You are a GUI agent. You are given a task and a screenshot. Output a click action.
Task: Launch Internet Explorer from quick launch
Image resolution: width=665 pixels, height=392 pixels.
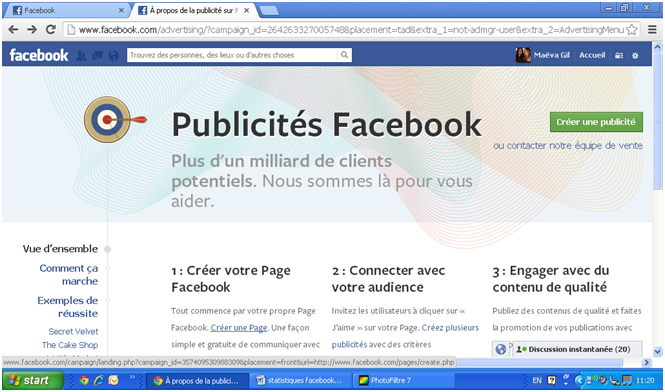point(99,380)
